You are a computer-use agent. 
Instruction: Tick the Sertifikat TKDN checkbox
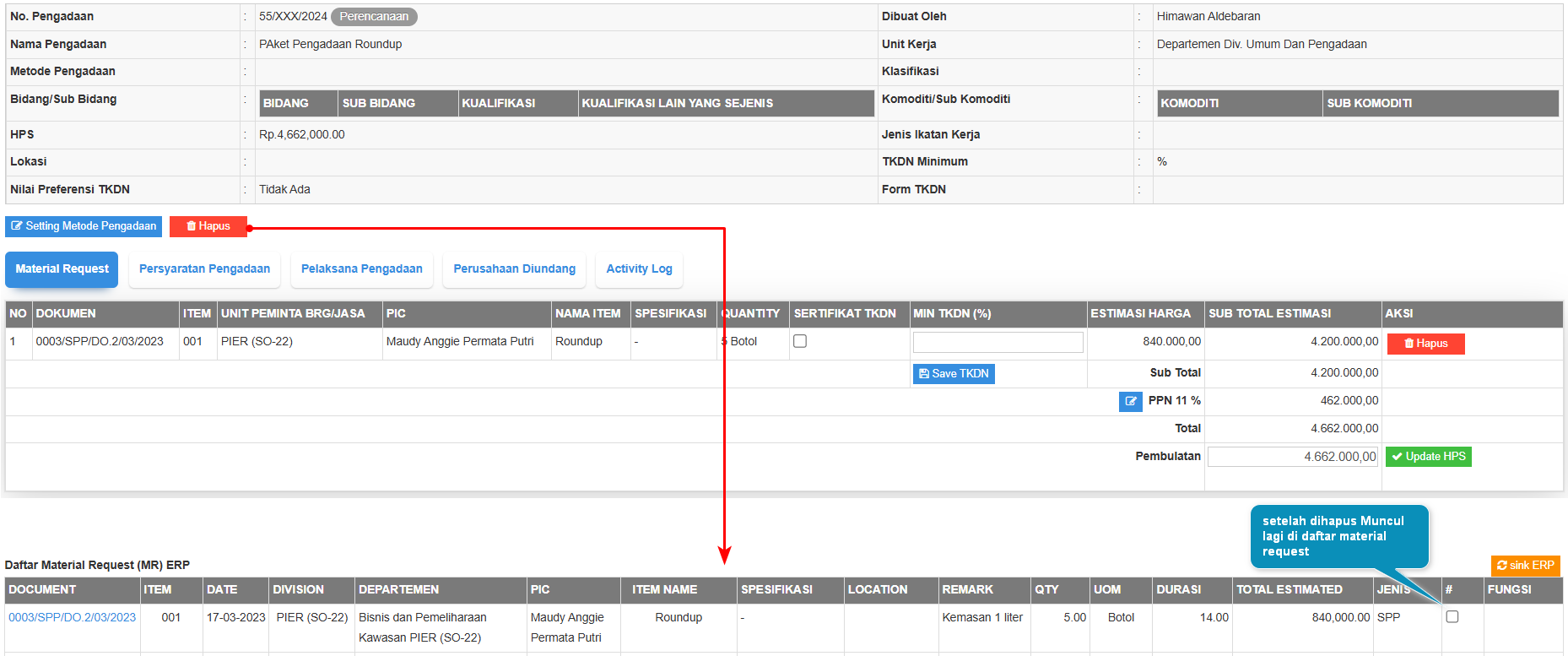800,341
